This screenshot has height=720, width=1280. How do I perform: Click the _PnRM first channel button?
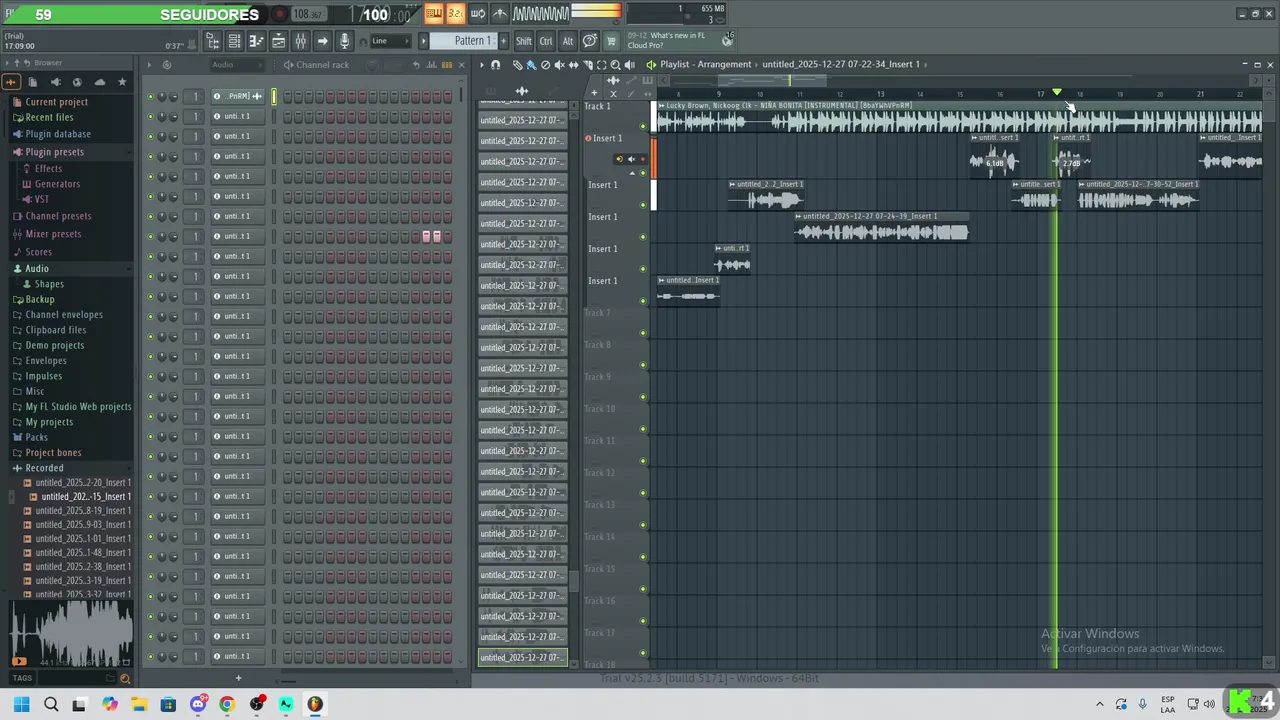(237, 96)
